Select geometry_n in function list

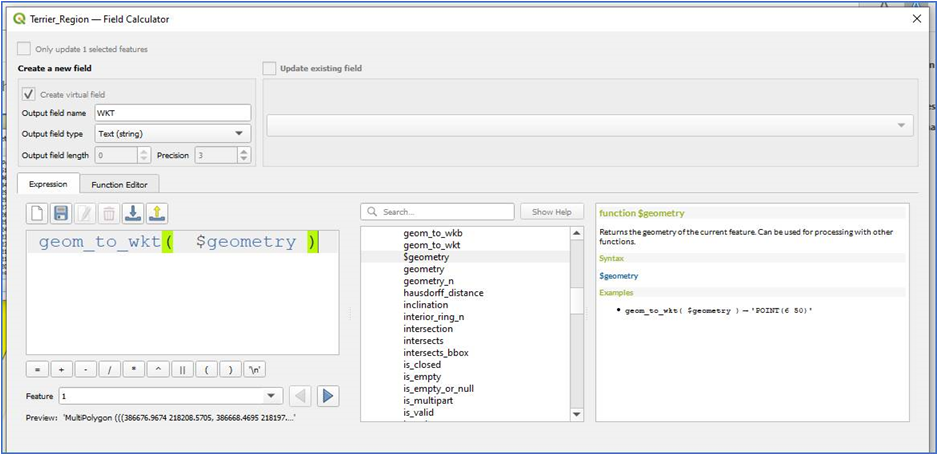(x=429, y=281)
